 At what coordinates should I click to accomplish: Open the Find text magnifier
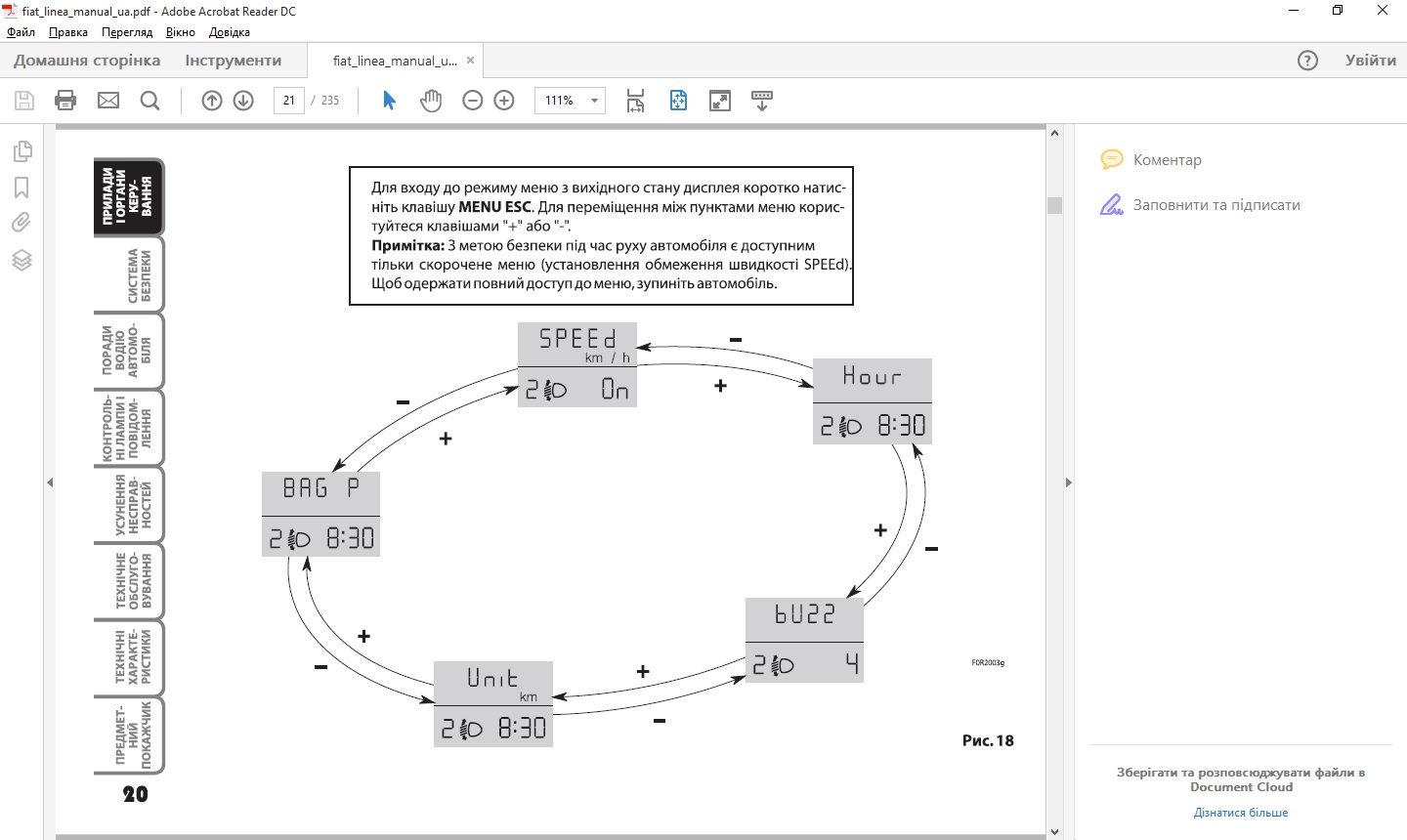tap(149, 101)
